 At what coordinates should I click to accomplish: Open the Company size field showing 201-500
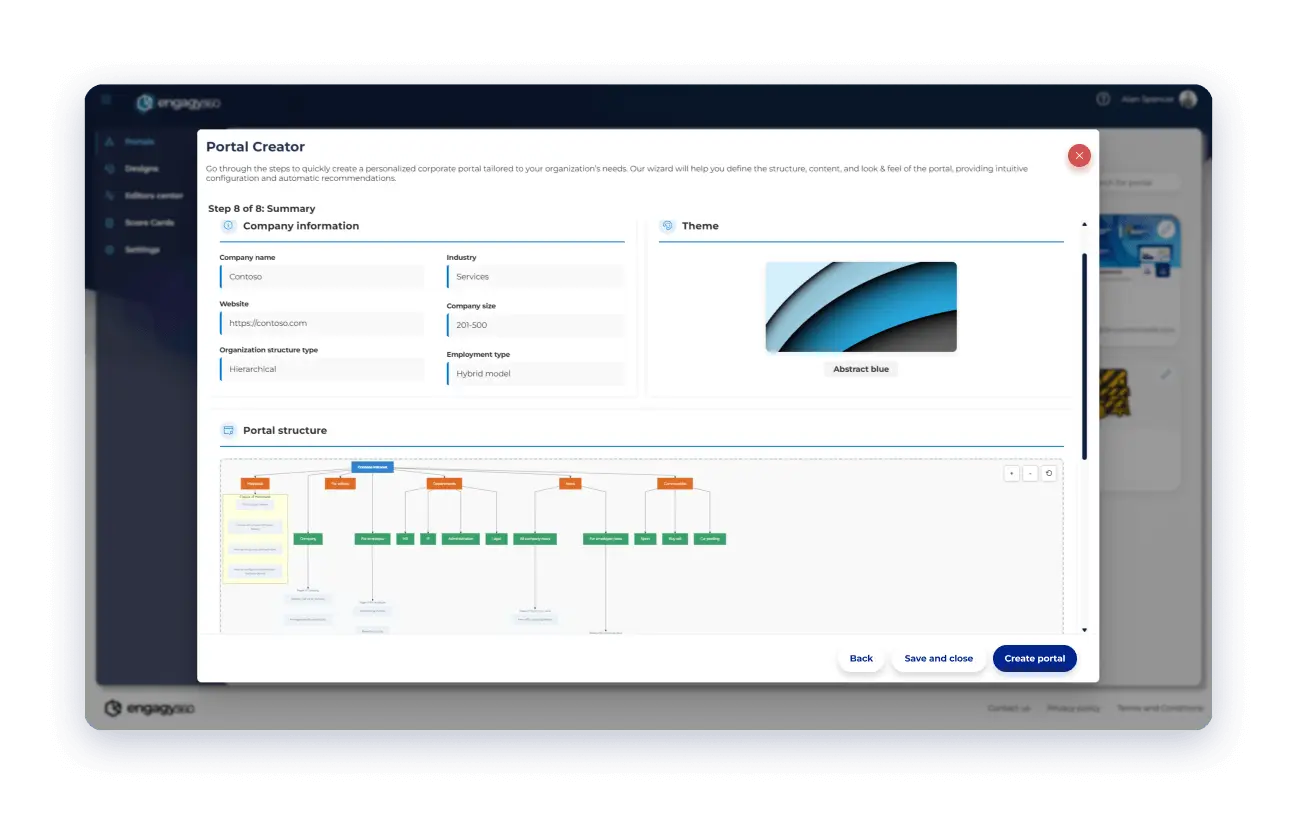pos(535,325)
